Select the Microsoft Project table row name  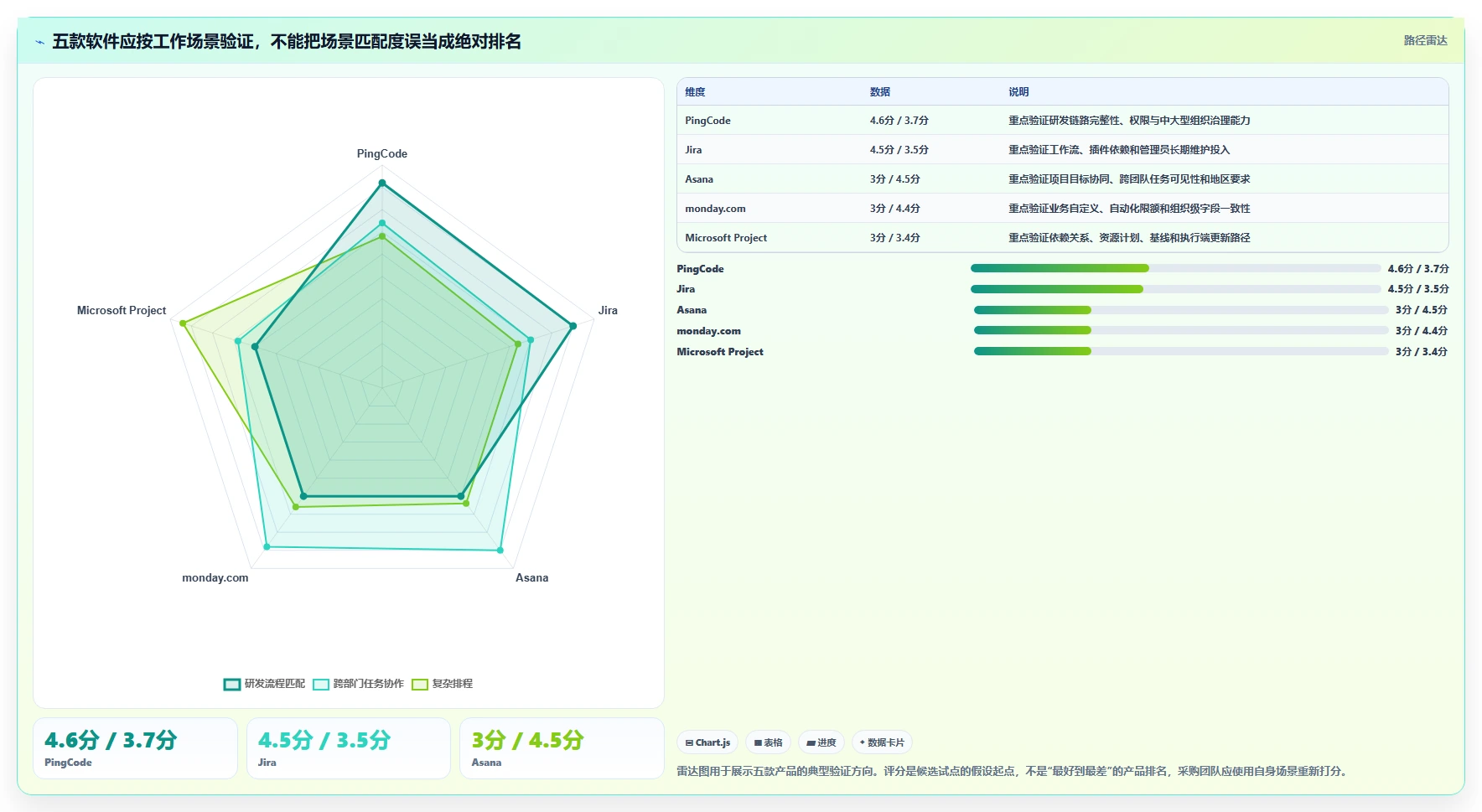tap(726, 238)
